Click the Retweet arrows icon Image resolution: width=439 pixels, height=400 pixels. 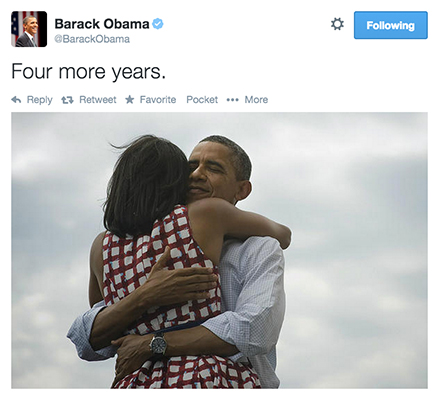click(67, 100)
